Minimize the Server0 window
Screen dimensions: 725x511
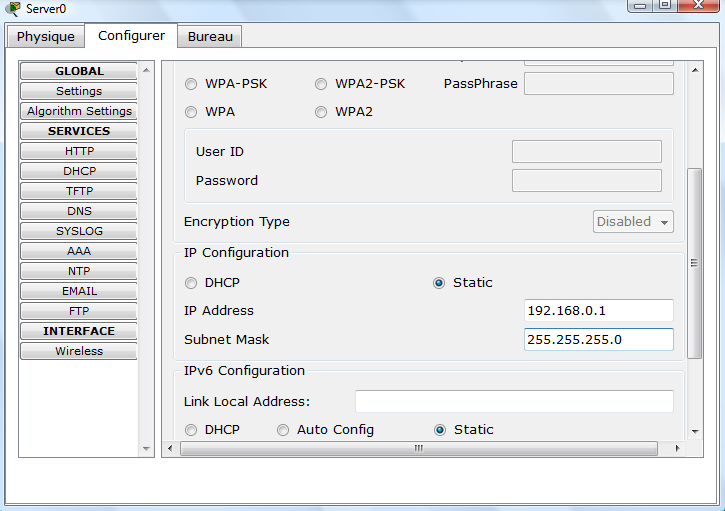click(x=640, y=6)
